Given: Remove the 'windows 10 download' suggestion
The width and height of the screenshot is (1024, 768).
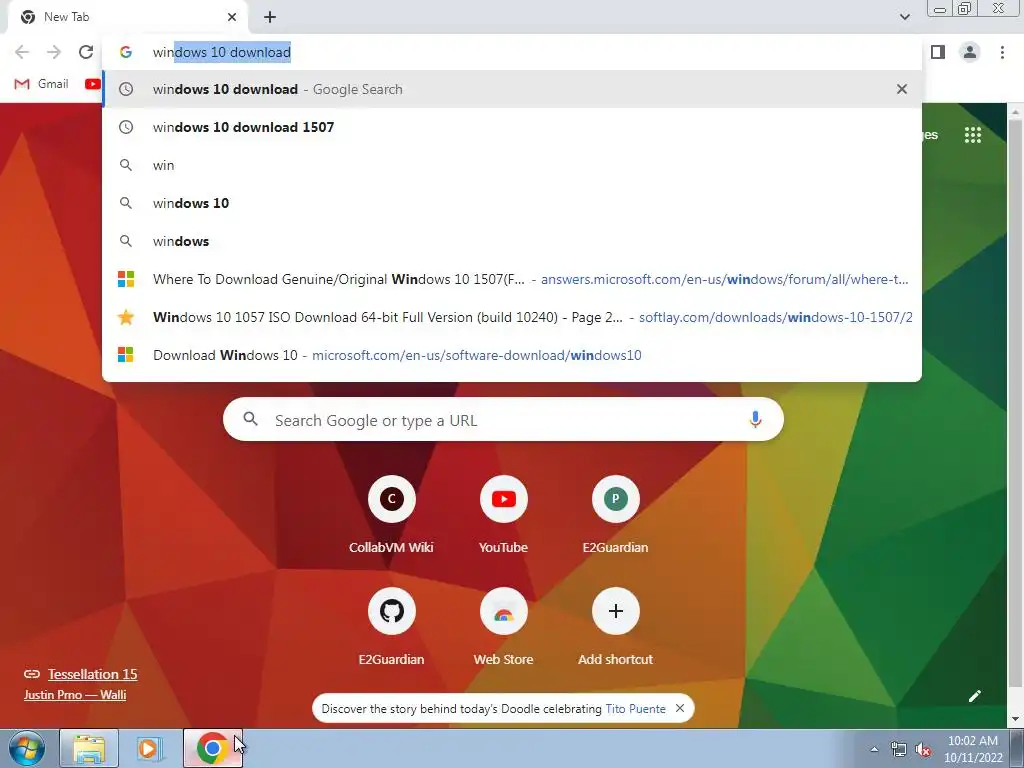Looking at the screenshot, I should click(902, 89).
